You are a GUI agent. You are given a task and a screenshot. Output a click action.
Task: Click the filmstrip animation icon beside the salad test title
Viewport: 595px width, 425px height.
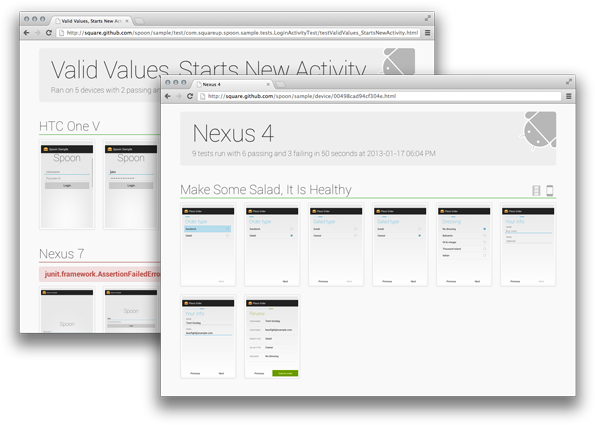coord(536,190)
